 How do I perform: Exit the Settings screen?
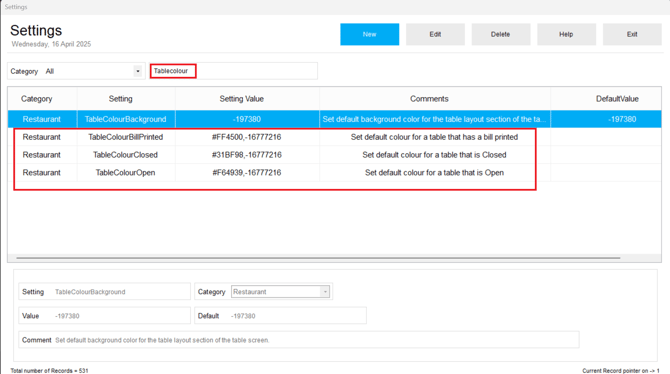click(632, 34)
